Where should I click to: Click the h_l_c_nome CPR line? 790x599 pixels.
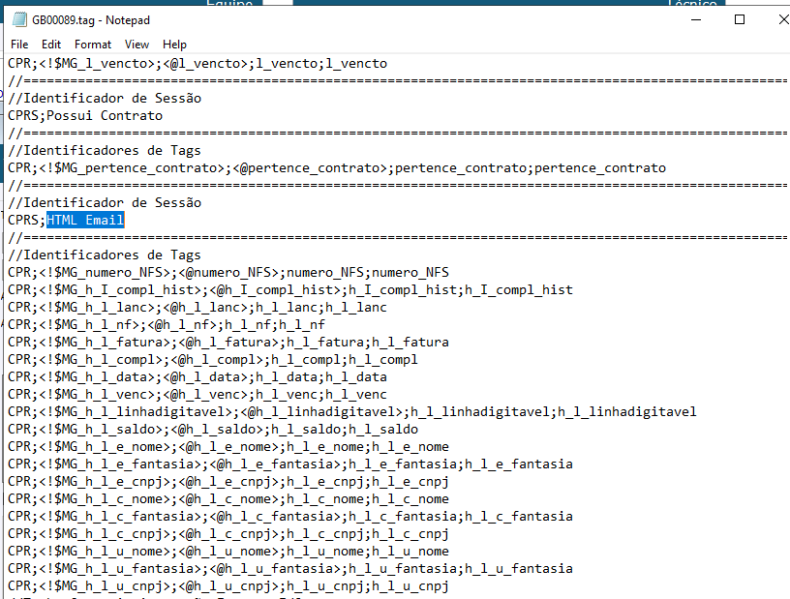228,499
